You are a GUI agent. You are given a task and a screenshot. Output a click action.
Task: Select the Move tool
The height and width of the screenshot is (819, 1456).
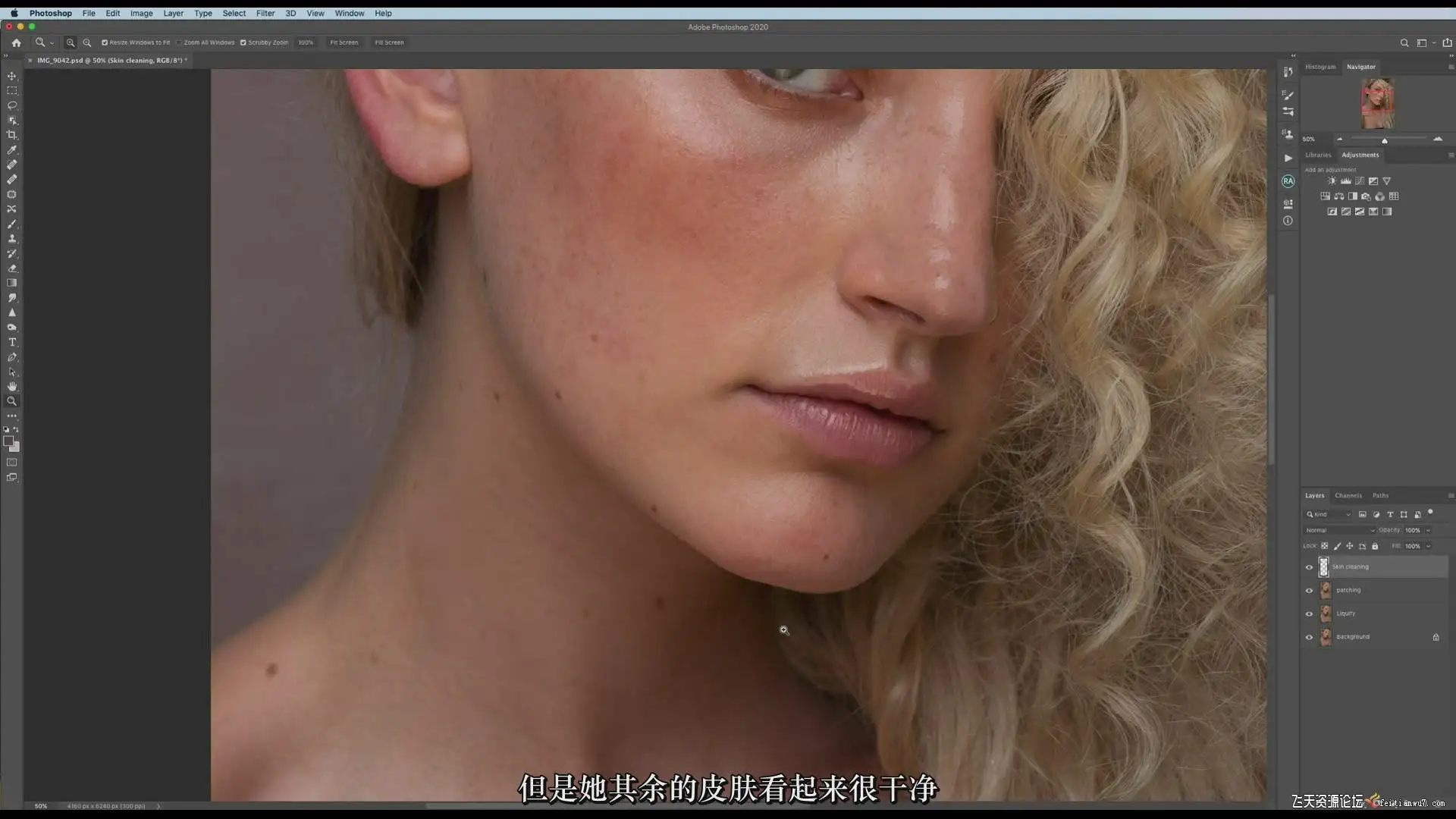pyautogui.click(x=12, y=76)
